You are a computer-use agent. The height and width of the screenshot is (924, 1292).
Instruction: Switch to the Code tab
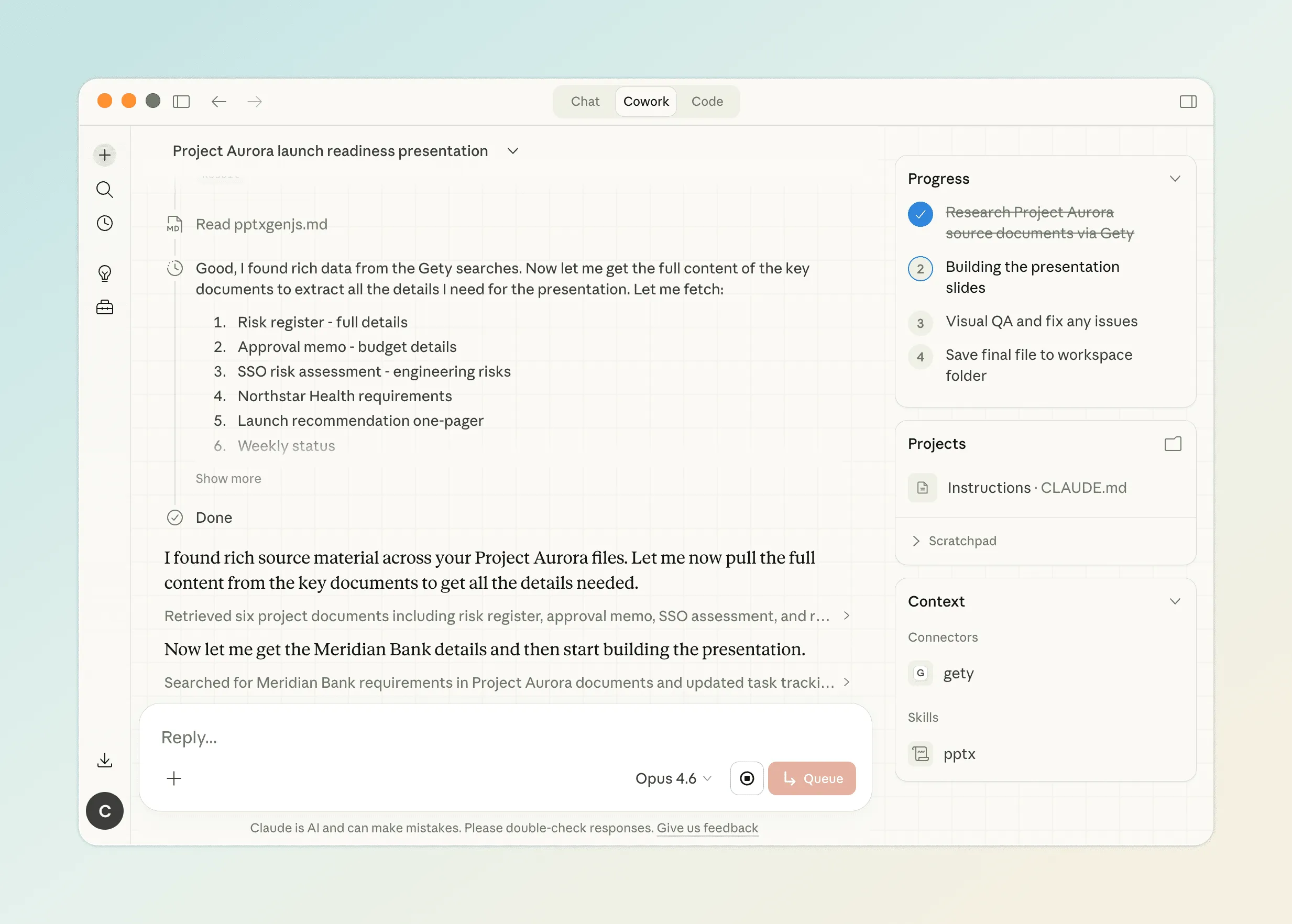click(x=707, y=101)
